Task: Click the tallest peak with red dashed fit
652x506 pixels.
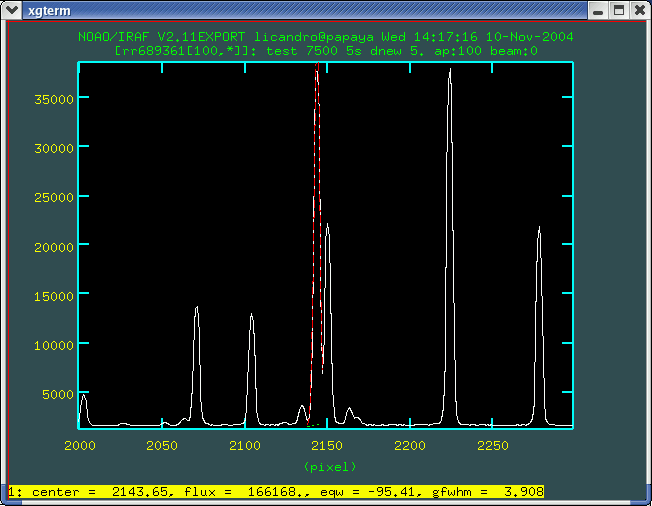Action: 317,72
